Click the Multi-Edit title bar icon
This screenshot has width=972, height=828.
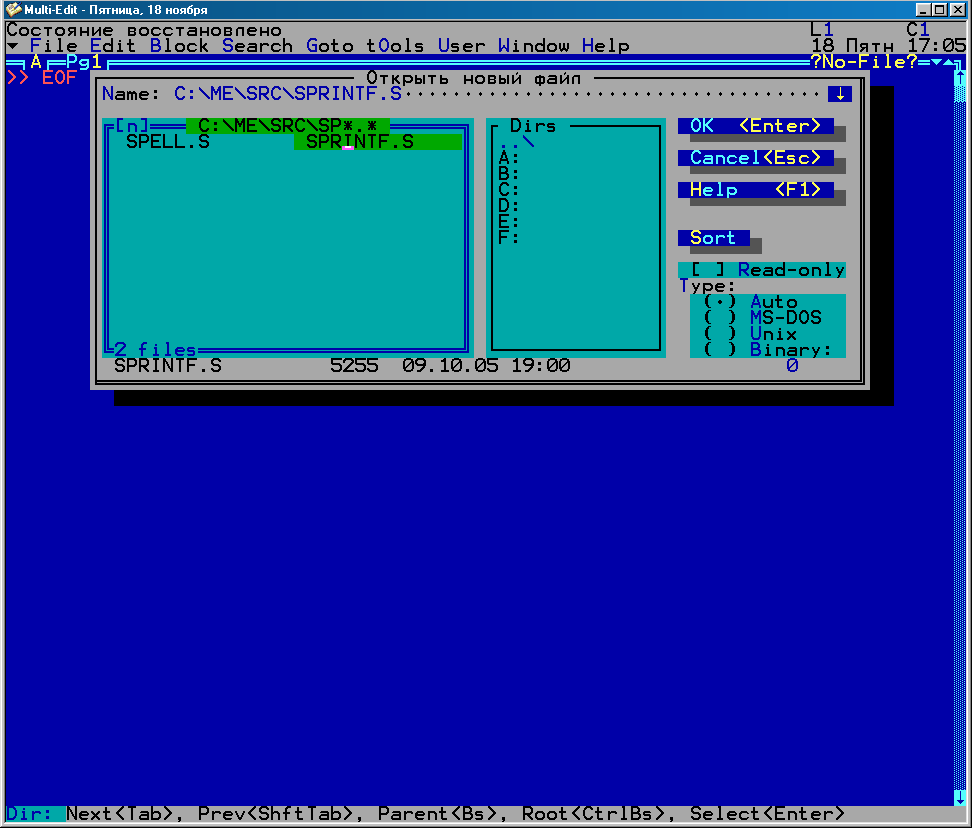click(x=13, y=9)
